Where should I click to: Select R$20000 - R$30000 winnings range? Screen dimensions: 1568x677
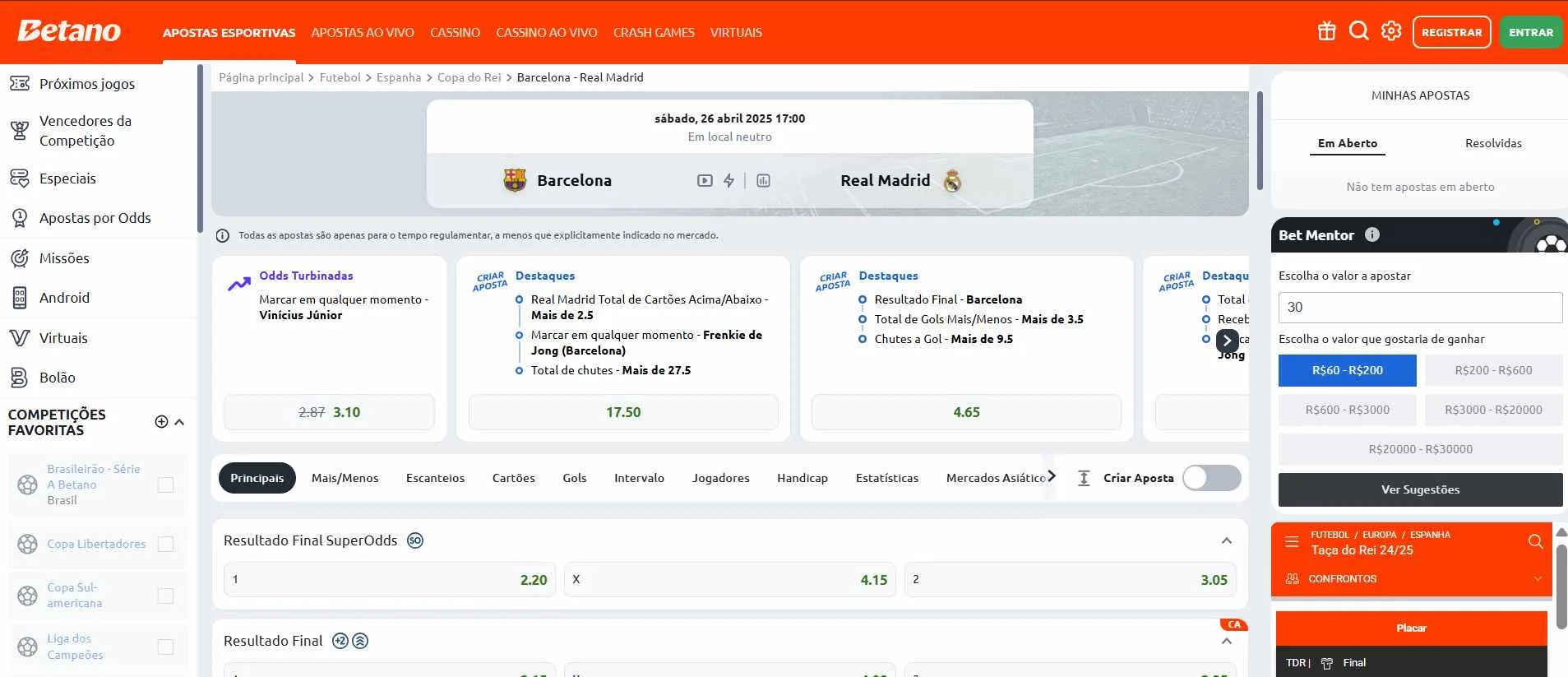pos(1420,449)
